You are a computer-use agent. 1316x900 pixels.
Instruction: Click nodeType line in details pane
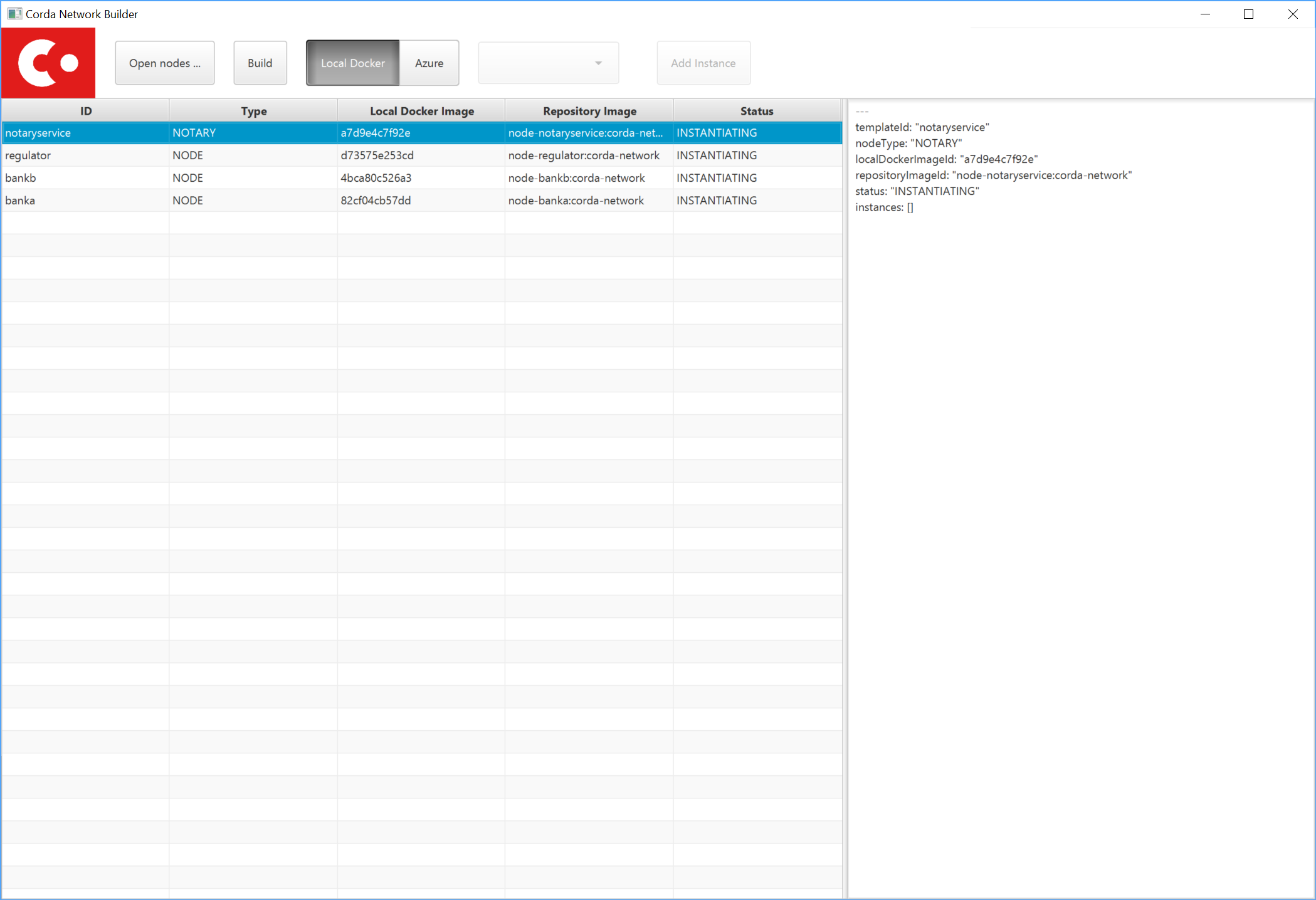click(908, 144)
